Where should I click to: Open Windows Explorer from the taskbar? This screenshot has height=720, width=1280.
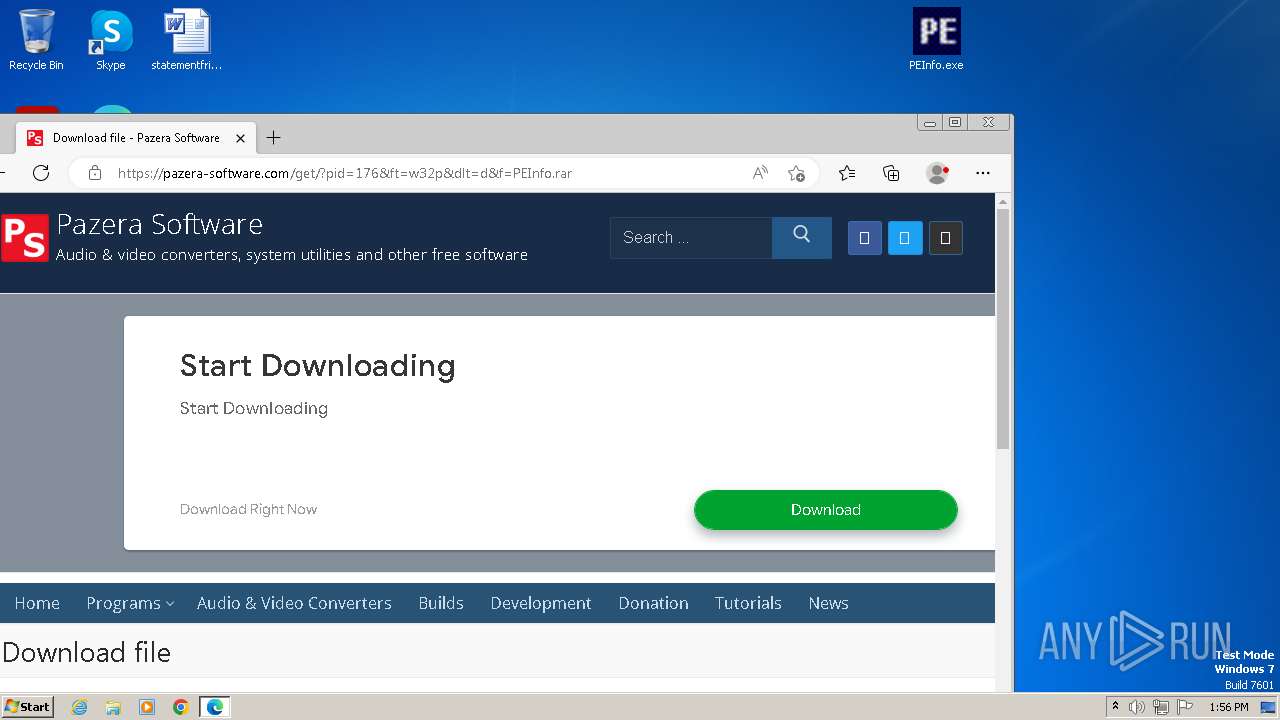pyautogui.click(x=113, y=707)
